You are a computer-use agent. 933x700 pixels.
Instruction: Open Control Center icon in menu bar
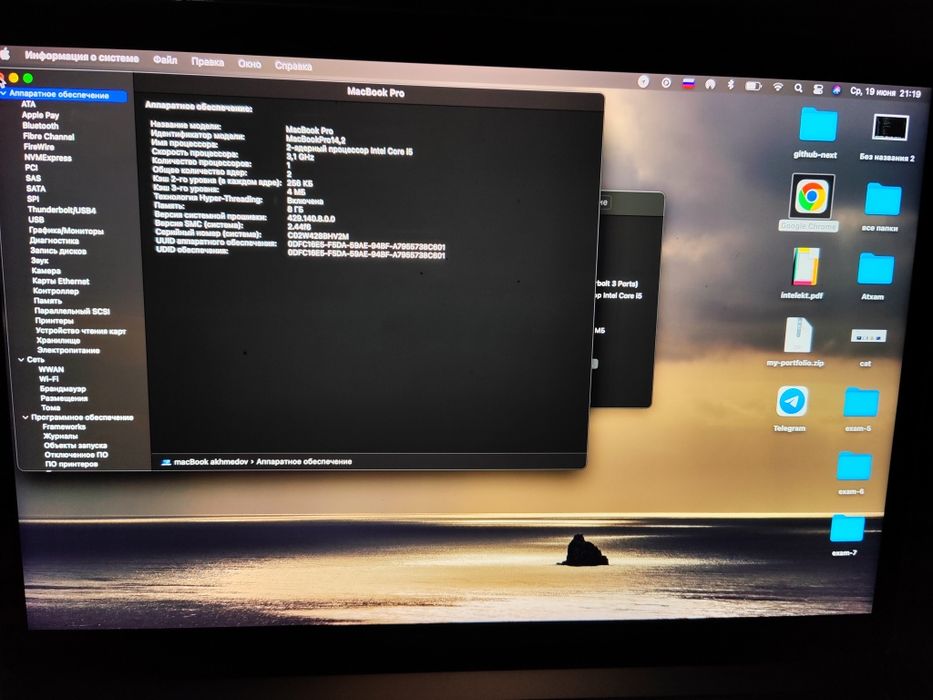click(x=818, y=89)
